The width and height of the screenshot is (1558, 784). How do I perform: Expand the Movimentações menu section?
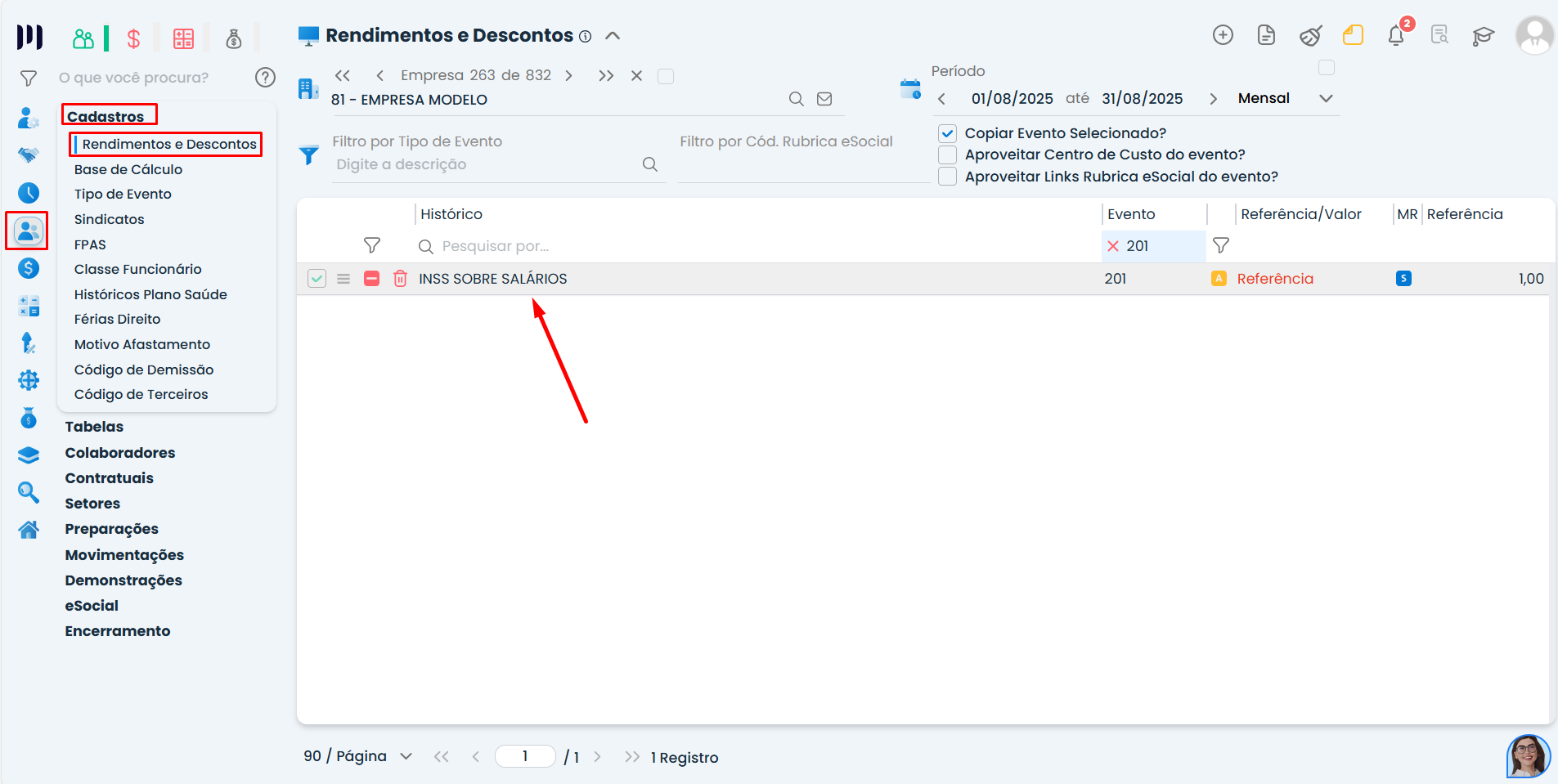click(x=124, y=555)
